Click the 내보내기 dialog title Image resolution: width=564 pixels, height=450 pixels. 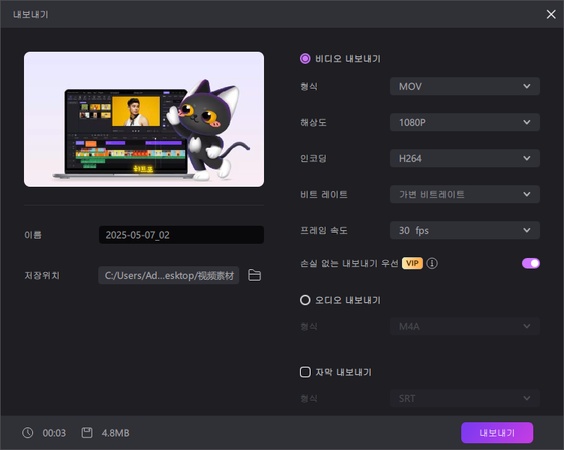(x=31, y=14)
